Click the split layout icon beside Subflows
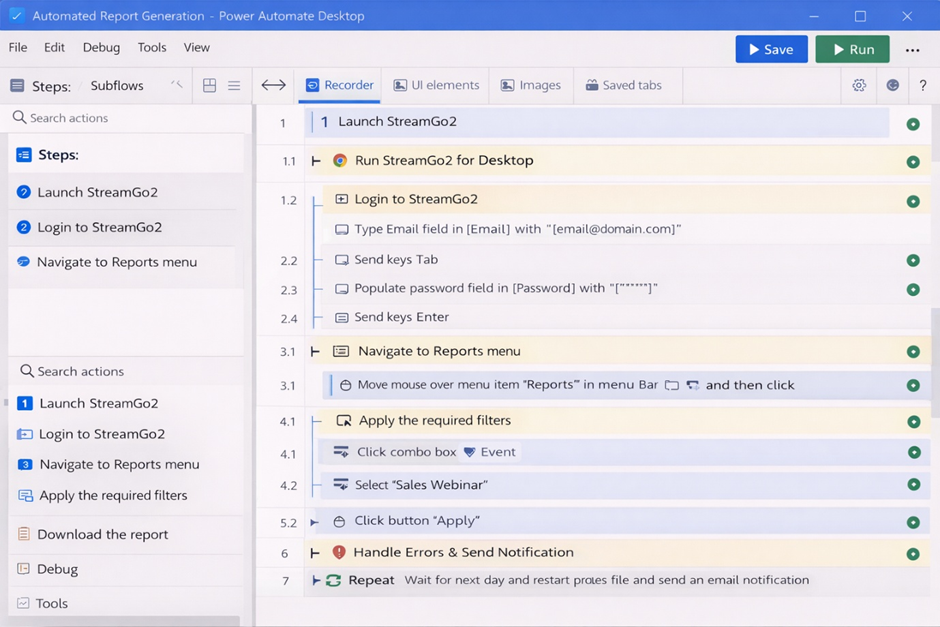Screen dimensions: 940x627 (x=209, y=86)
